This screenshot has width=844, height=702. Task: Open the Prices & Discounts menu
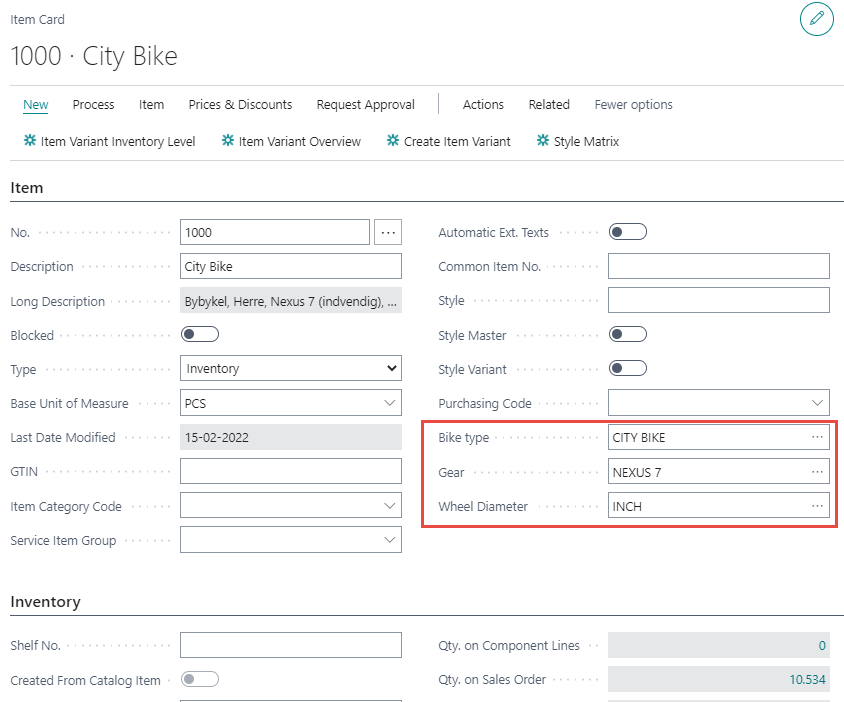240,105
